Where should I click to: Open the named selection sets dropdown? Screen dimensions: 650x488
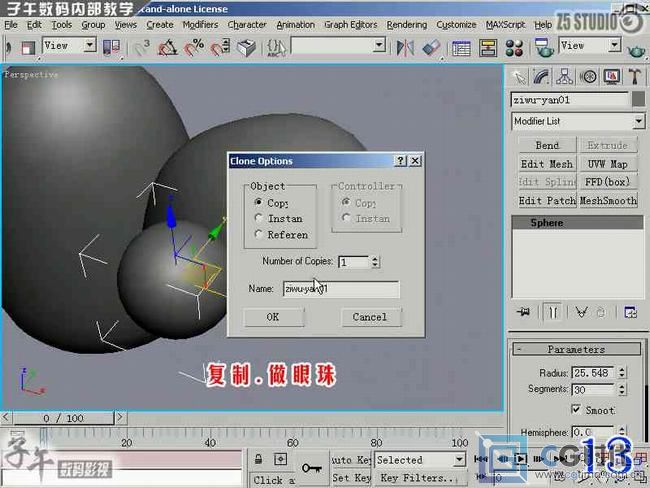pyautogui.click(x=379, y=45)
